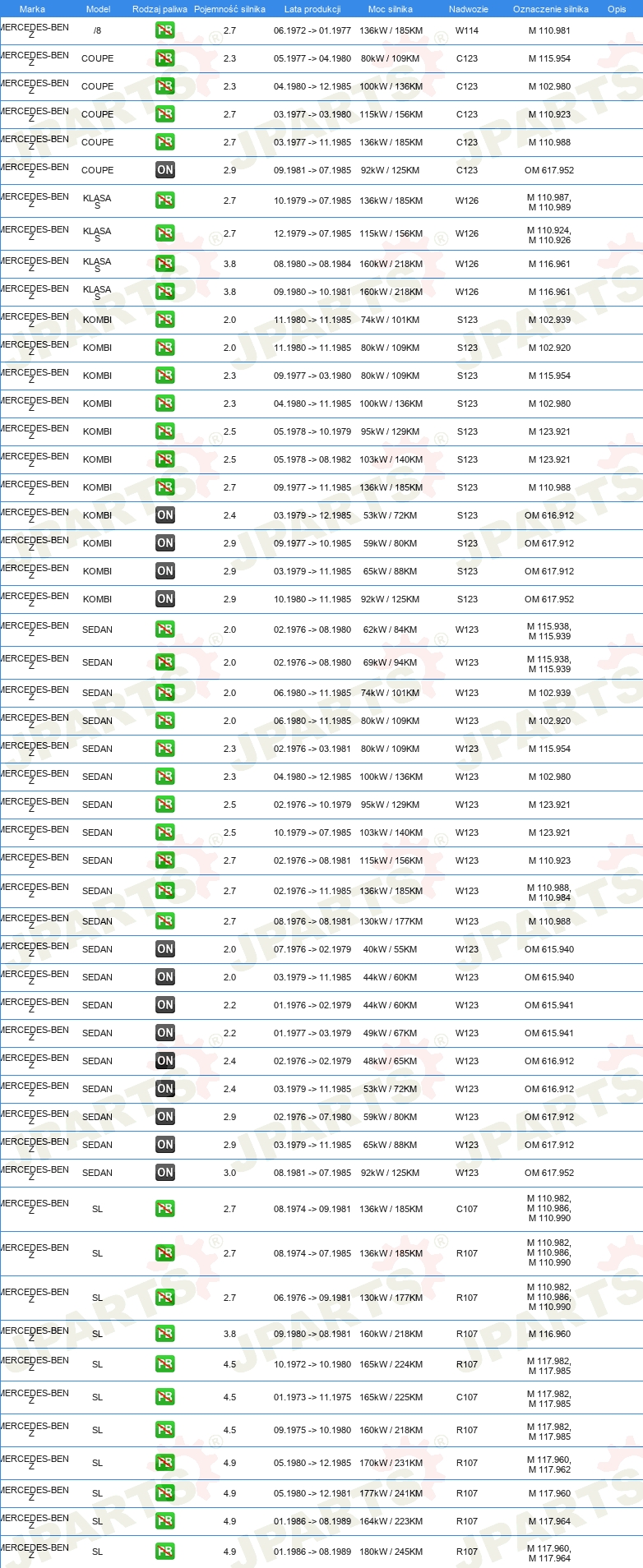Click the PB icon for SL 165kW / 225KM
Image resolution: width=643 pixels, height=1568 pixels.
[165, 1397]
